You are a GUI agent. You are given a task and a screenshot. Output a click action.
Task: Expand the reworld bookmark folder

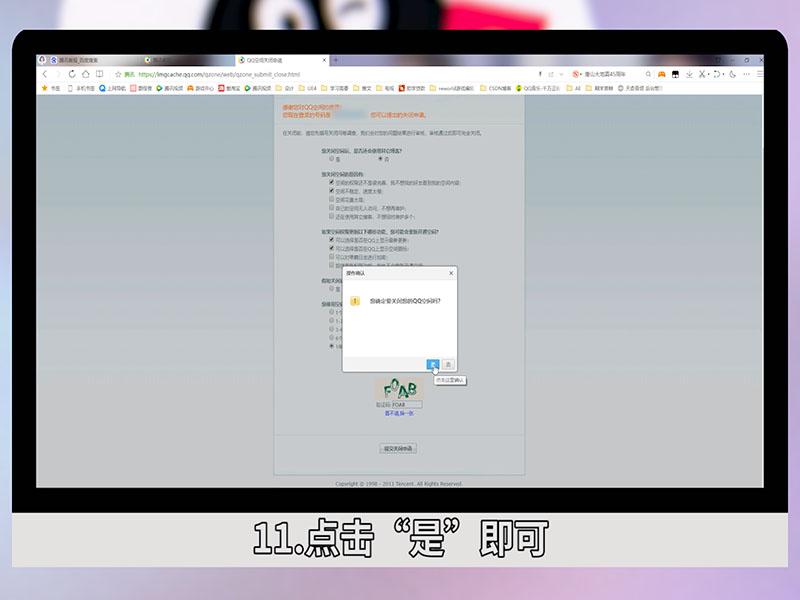coord(452,88)
